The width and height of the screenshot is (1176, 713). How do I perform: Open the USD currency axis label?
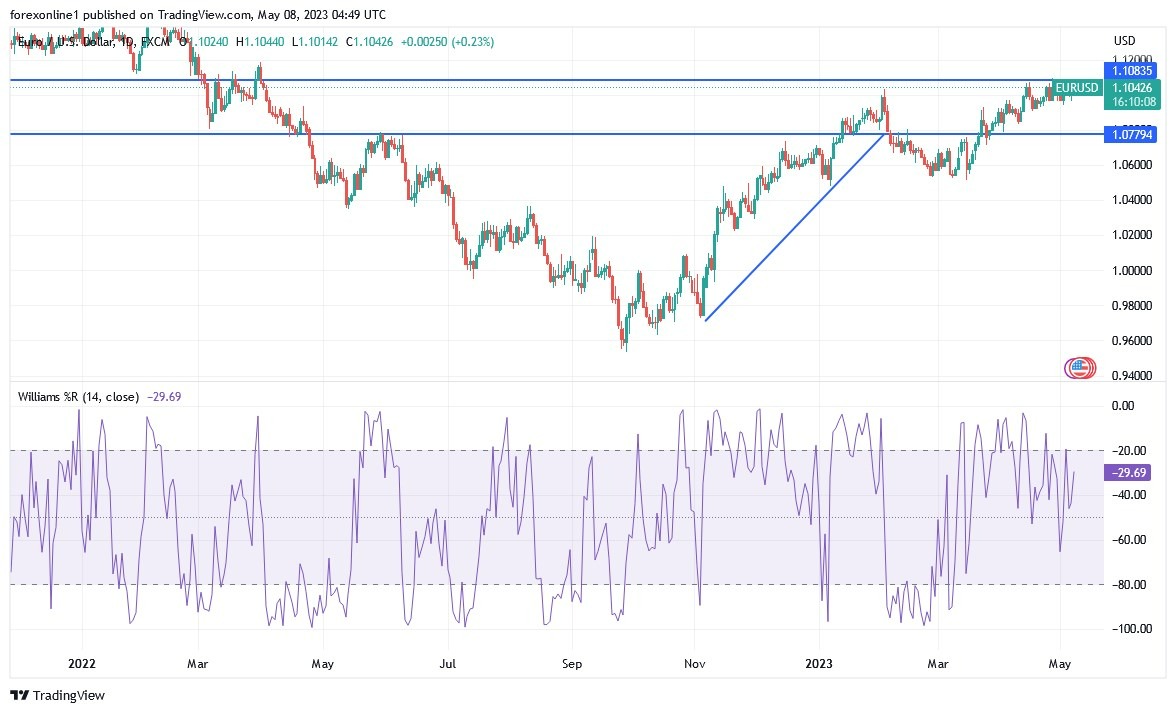1123,41
